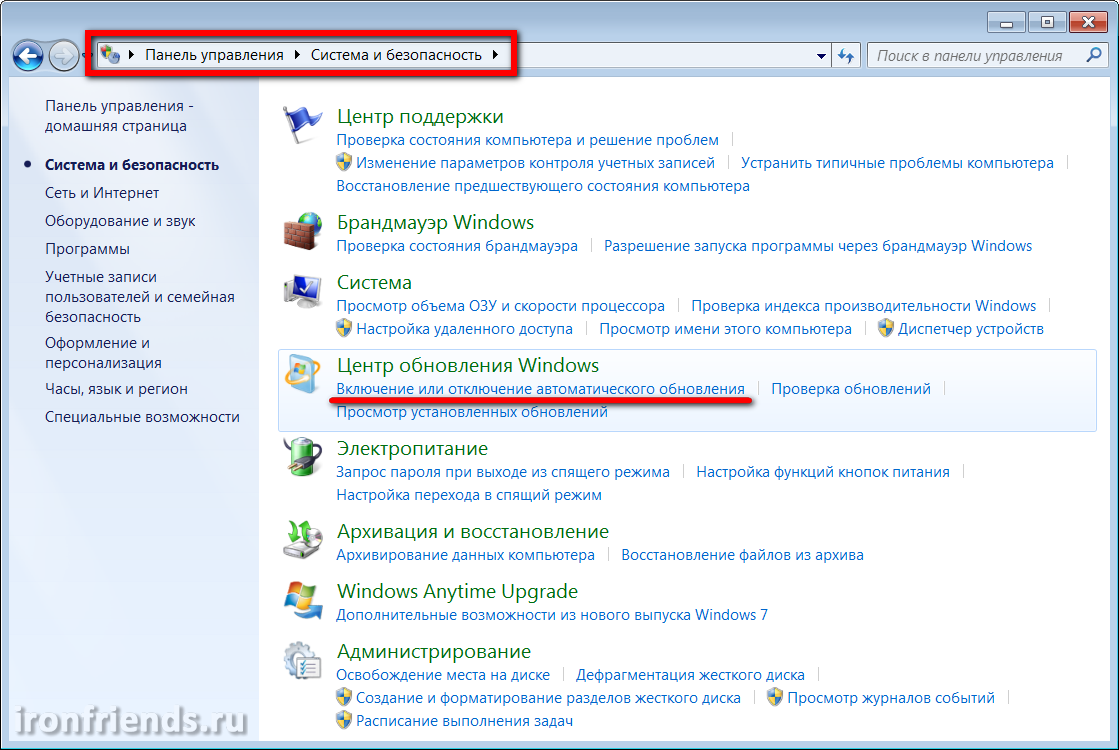Image resolution: width=1119 pixels, height=750 pixels.
Task: Expand the arrow after Панель управления breadcrumb
Action: (x=298, y=55)
